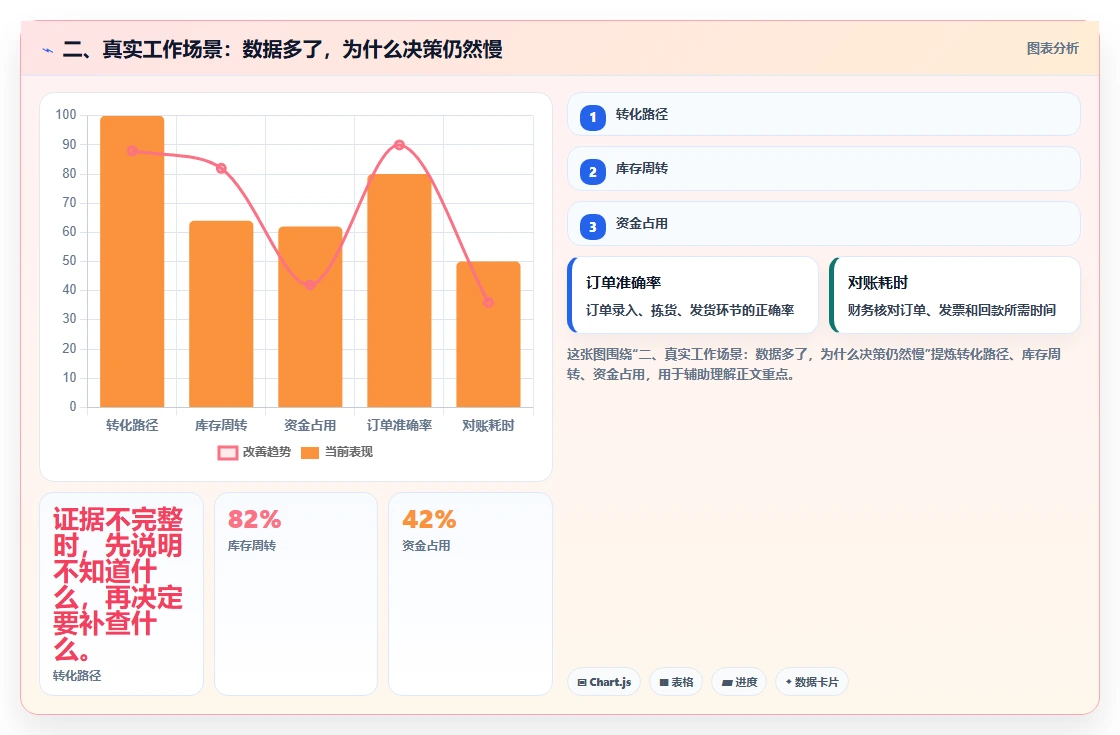Click the trend line point above 订单准确率
The image size is (1120, 735).
click(x=399, y=145)
